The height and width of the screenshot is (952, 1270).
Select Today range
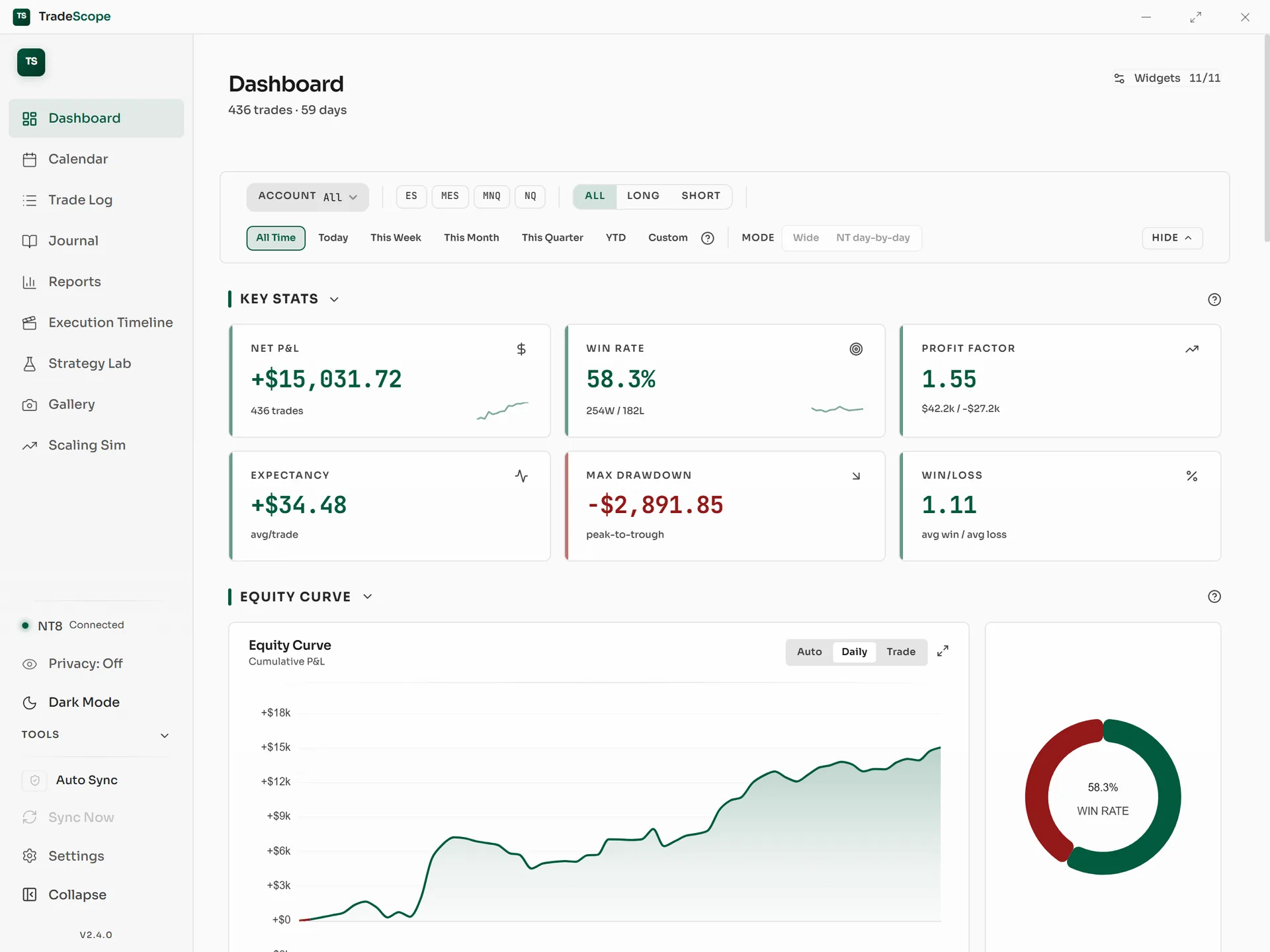pyautogui.click(x=333, y=238)
